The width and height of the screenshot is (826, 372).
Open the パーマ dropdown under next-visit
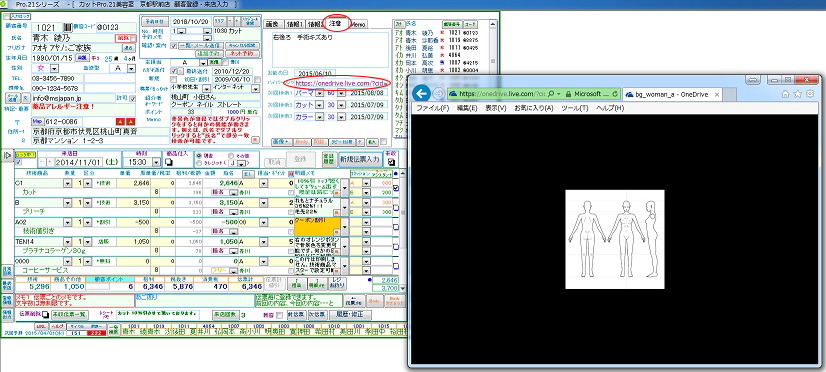tap(319, 93)
